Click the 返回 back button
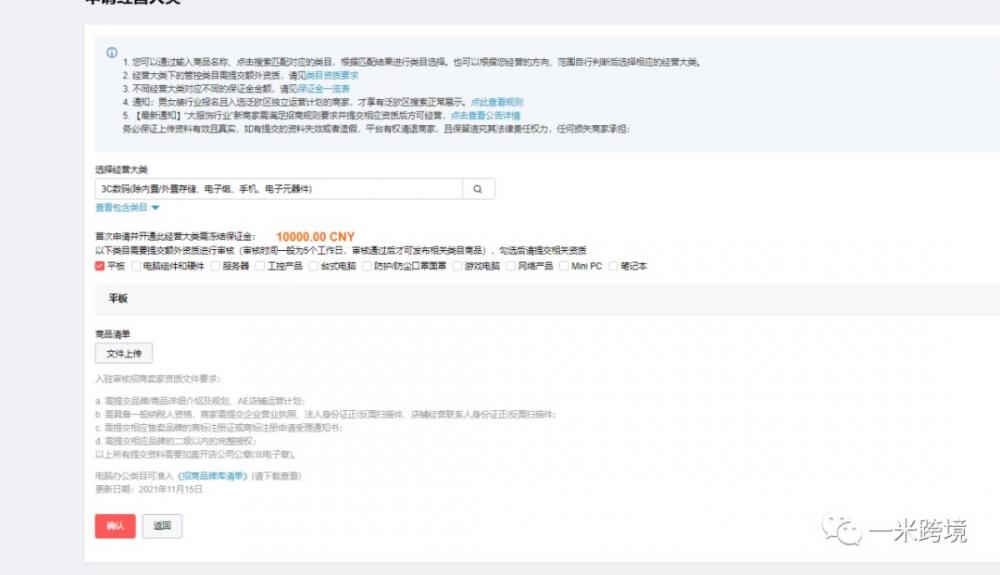 coord(162,526)
